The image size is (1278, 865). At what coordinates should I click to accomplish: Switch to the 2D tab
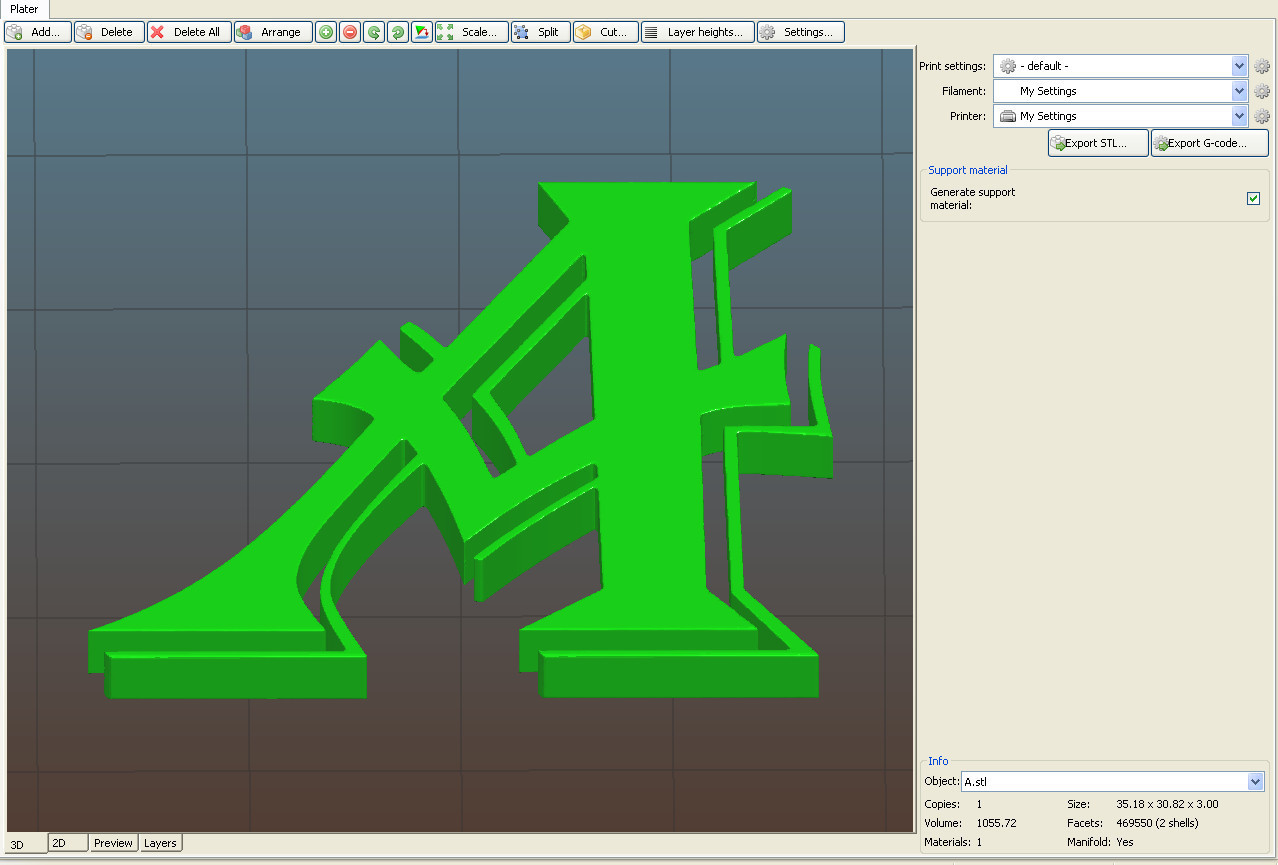click(x=67, y=843)
